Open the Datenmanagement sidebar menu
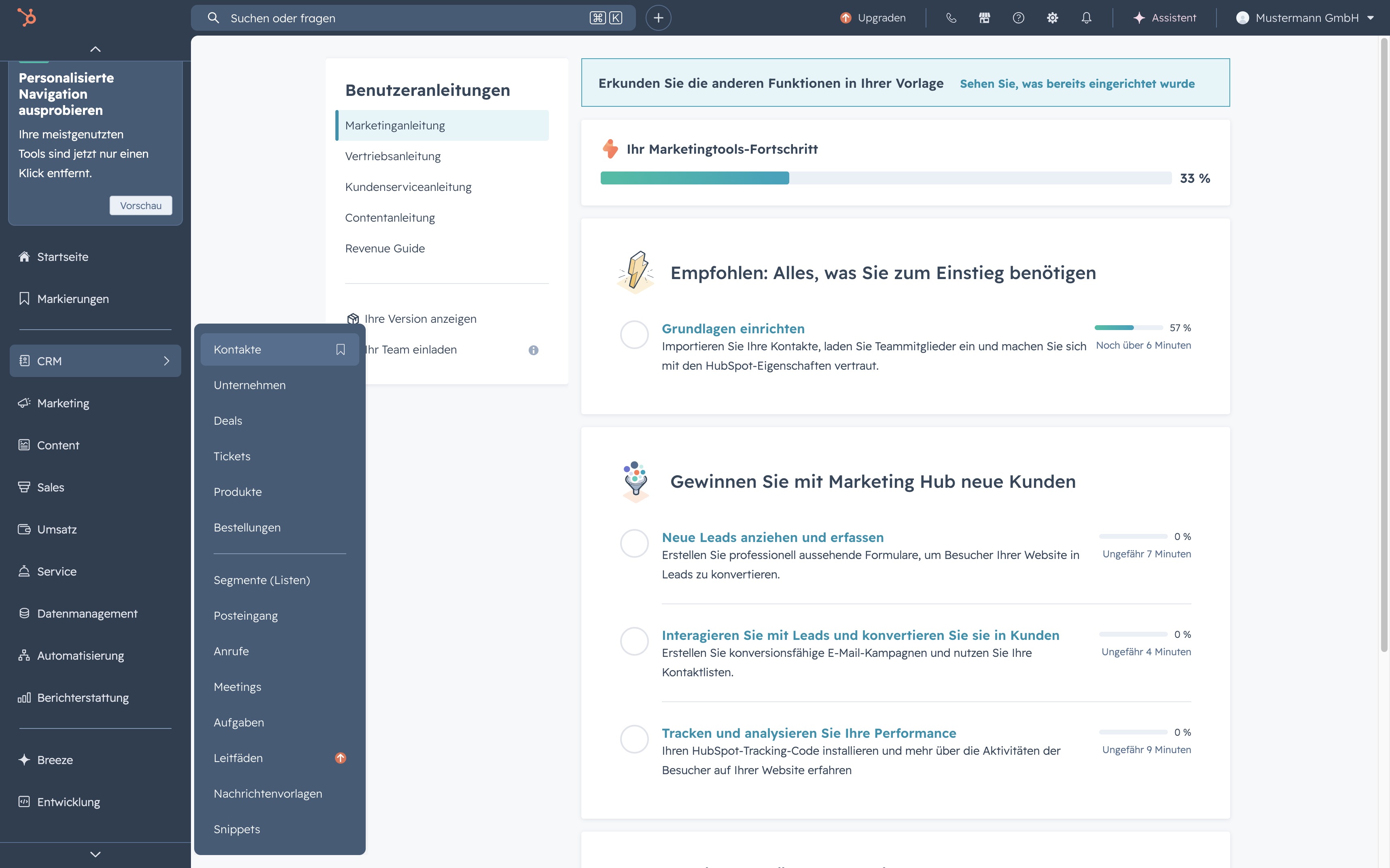 [95, 613]
